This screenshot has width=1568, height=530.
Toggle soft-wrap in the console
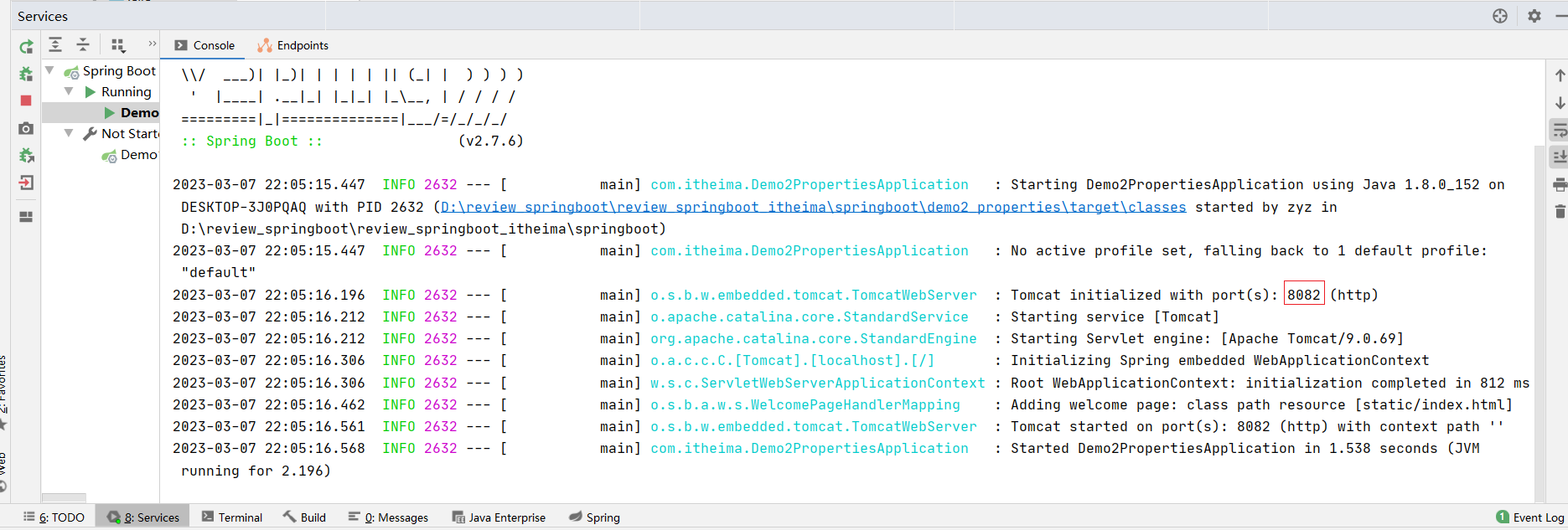coord(1559,130)
